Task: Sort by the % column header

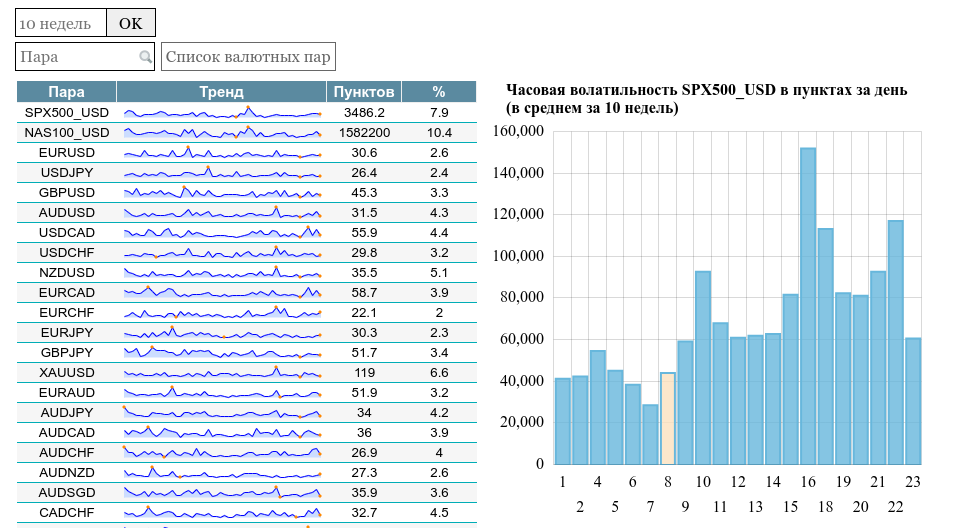Action: coord(439,92)
